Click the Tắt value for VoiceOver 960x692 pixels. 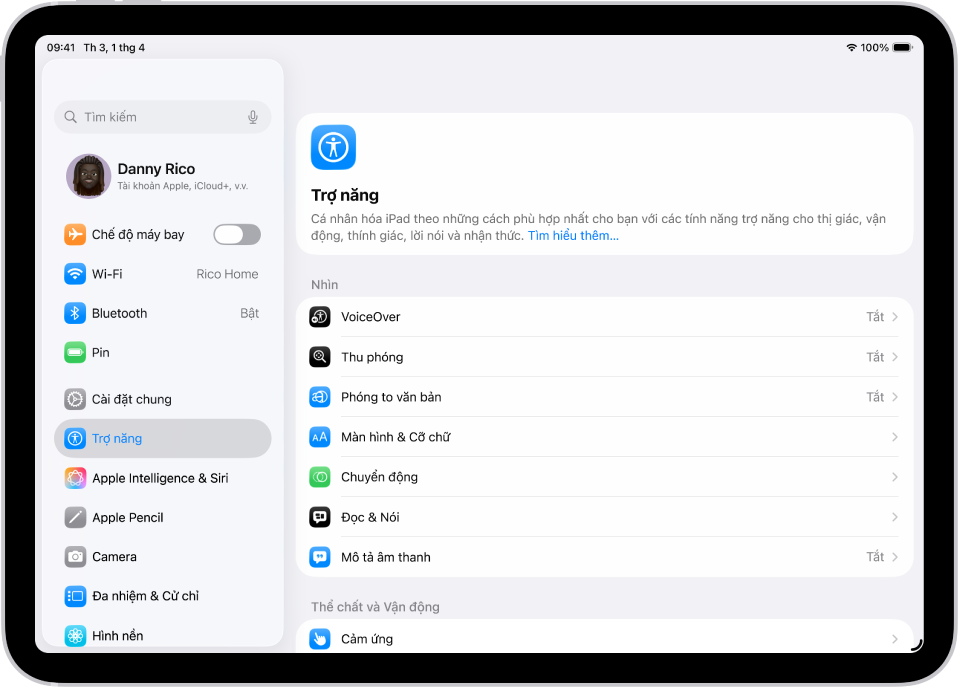click(875, 317)
